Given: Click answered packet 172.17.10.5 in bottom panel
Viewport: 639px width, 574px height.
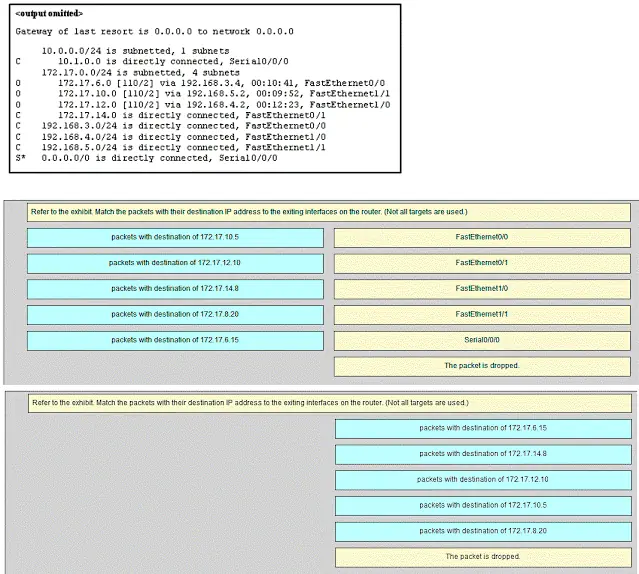Looking at the screenshot, I should coord(483,506).
